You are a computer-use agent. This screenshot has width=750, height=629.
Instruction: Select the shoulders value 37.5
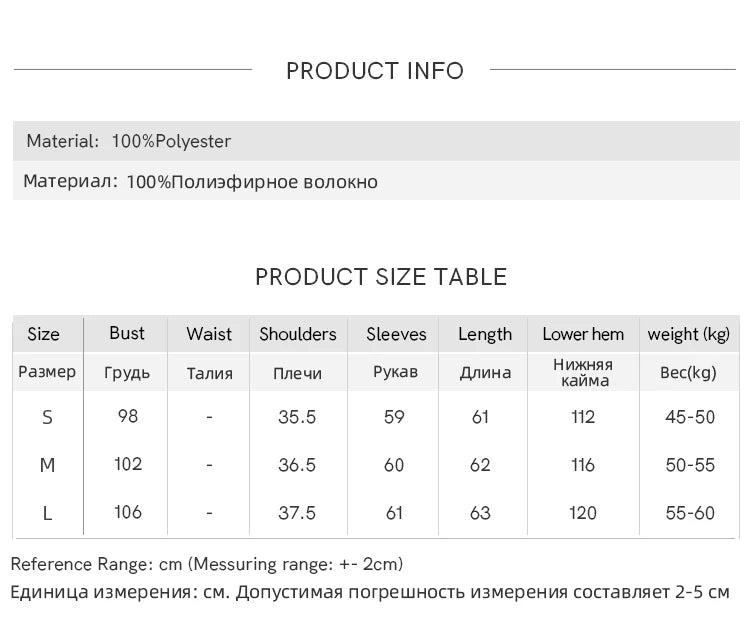pyautogui.click(x=297, y=513)
